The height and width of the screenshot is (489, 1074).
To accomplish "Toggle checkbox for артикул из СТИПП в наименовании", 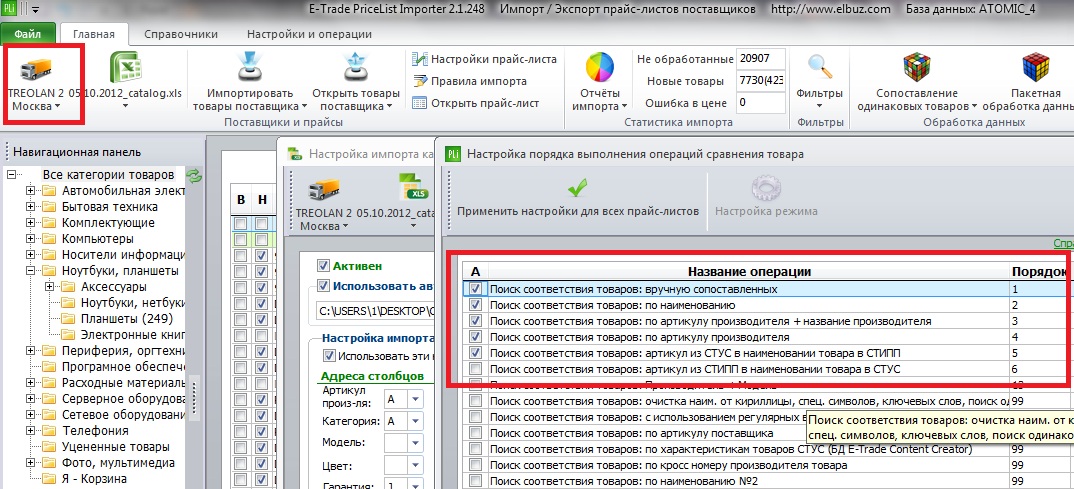I will coord(476,368).
